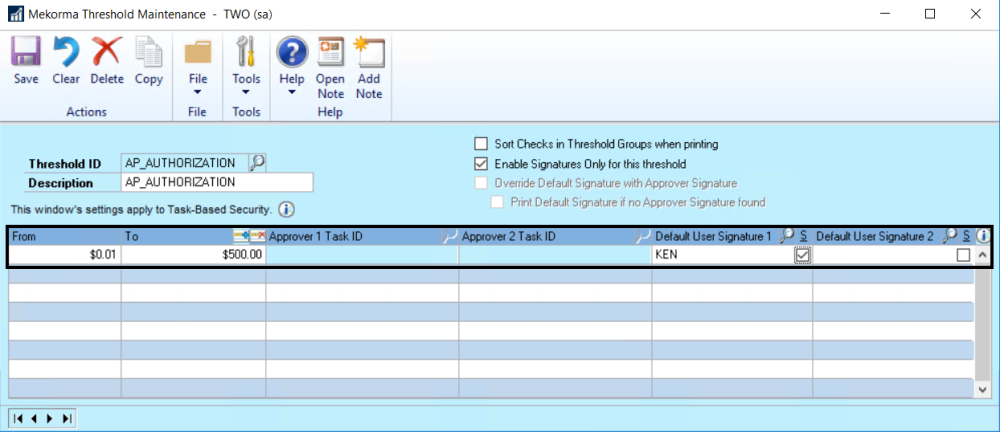
Task: Toggle Print Default Signature if no Approver
Action: point(497,202)
